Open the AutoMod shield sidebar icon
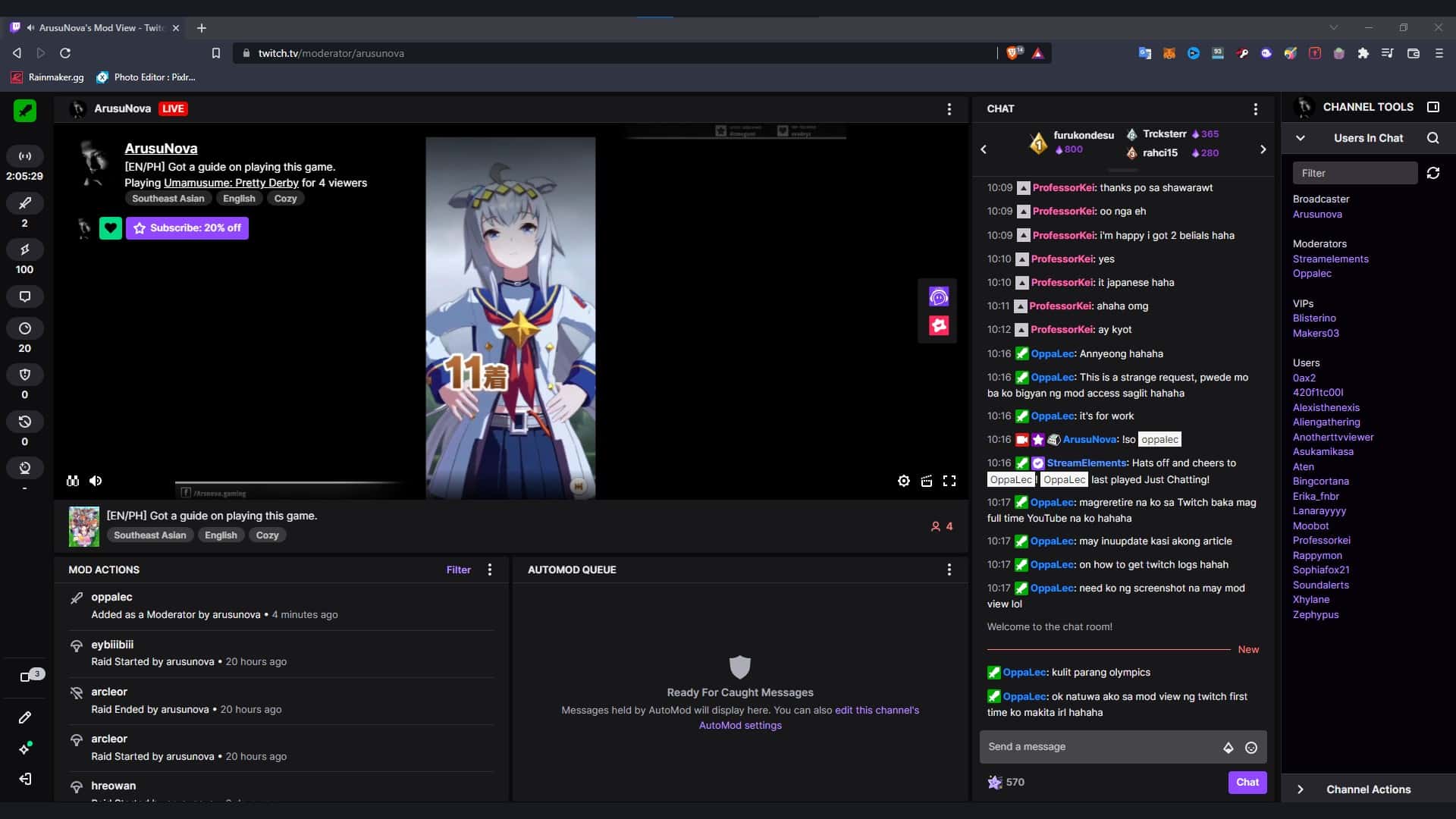Image resolution: width=1456 pixels, height=819 pixels. coord(25,375)
